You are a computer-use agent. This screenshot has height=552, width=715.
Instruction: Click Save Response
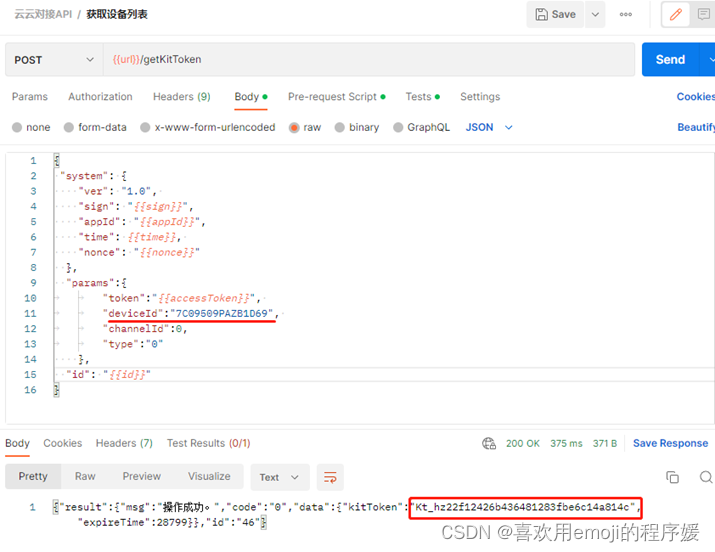[x=670, y=443]
